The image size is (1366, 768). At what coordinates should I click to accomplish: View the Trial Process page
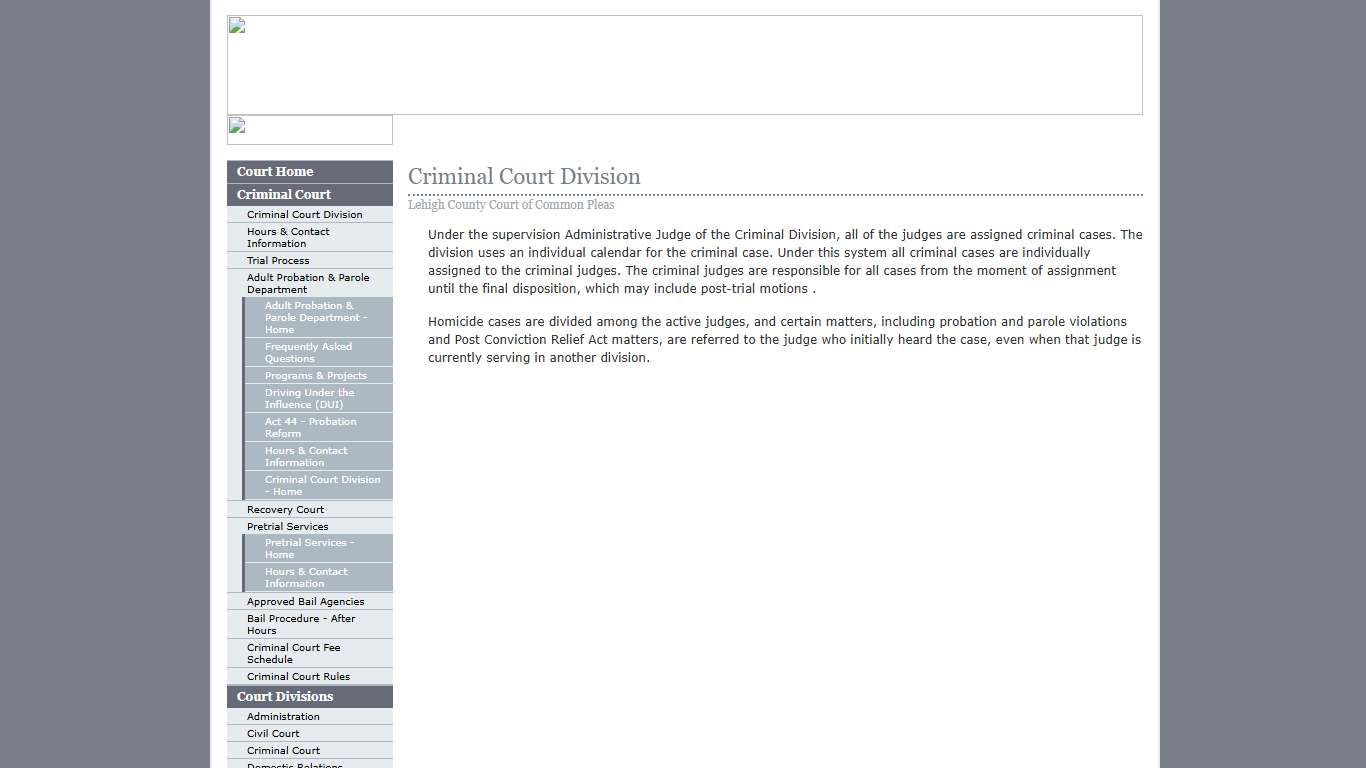click(x=278, y=260)
